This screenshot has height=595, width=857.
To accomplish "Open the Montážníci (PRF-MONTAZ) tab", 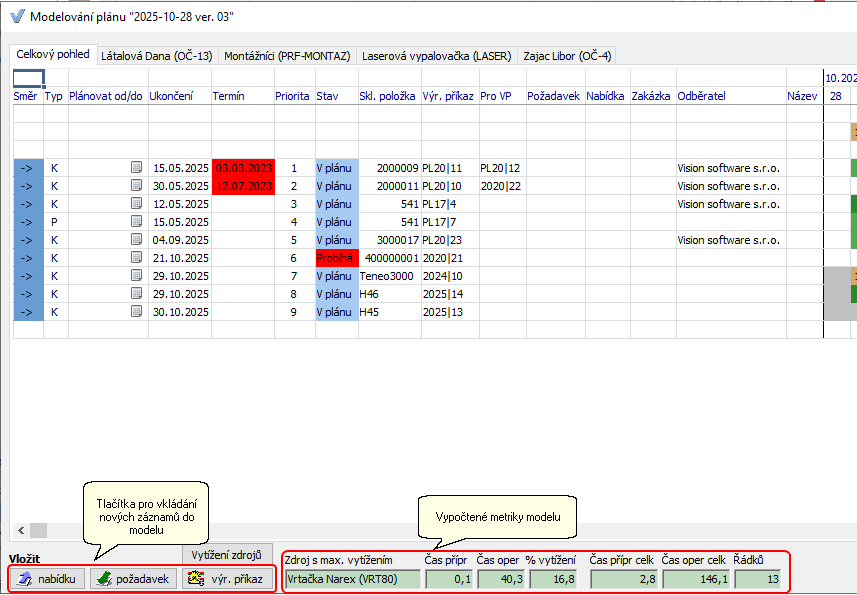I will tap(287, 56).
